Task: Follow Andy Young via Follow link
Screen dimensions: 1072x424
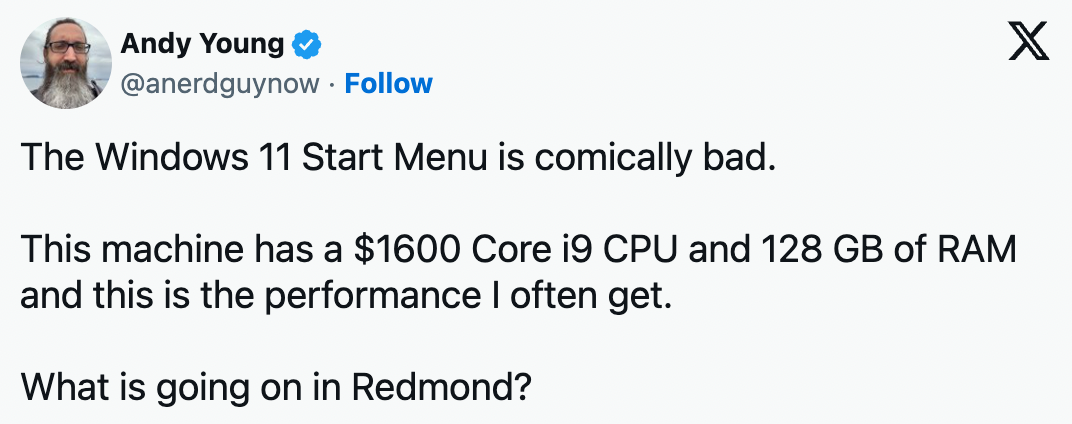Action: (x=388, y=84)
